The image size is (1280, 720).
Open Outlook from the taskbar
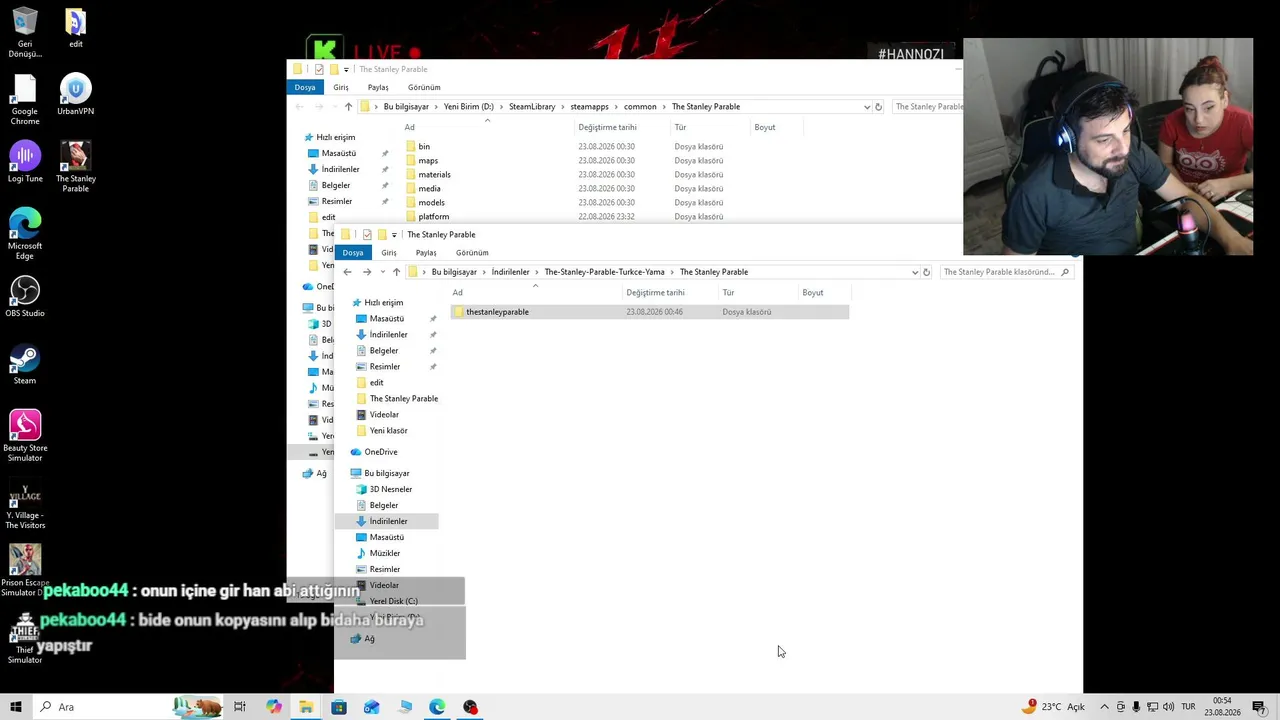[372, 707]
